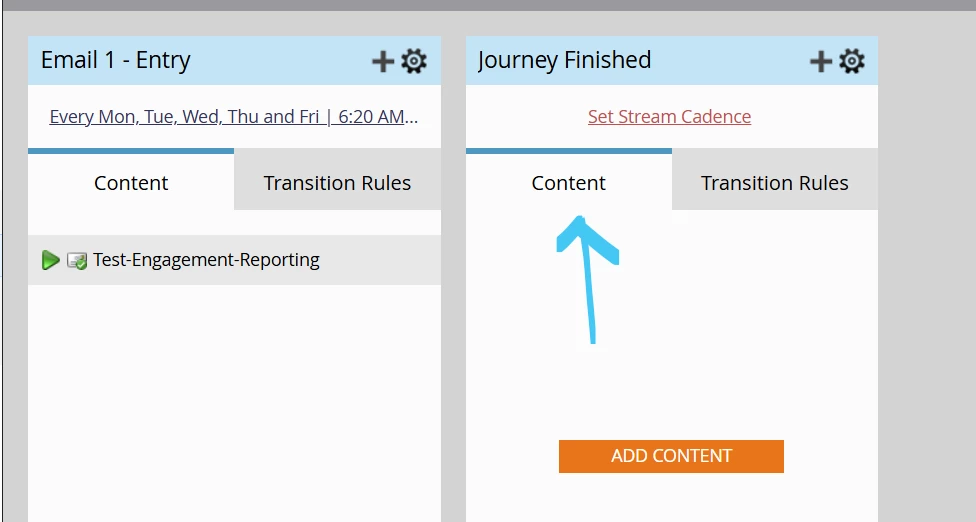Open the gear menu of Journey Finished stream

(x=852, y=61)
